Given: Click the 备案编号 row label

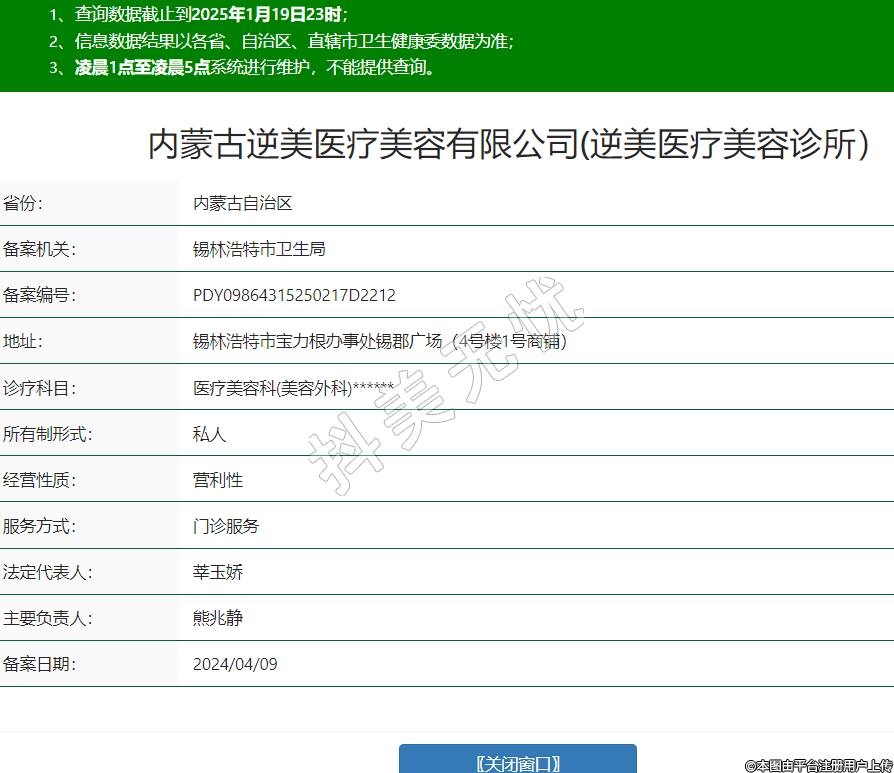Looking at the screenshot, I should 39,295.
